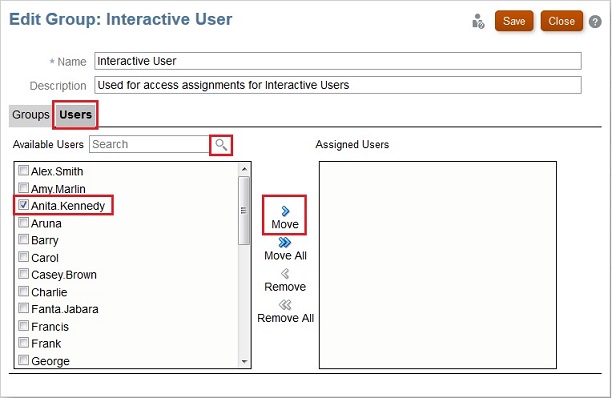The width and height of the screenshot is (612, 398).
Task: Click the Frank name text
Action: click(x=46, y=343)
